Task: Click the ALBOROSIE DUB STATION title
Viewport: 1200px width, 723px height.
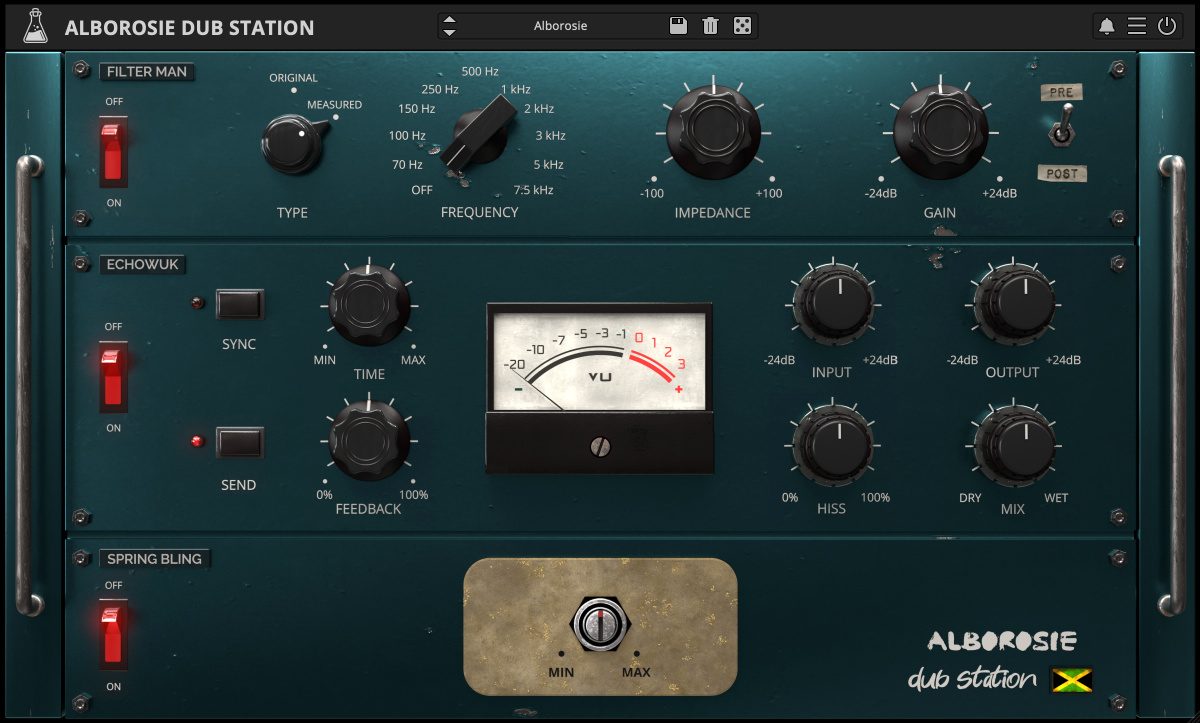Action: [x=189, y=27]
